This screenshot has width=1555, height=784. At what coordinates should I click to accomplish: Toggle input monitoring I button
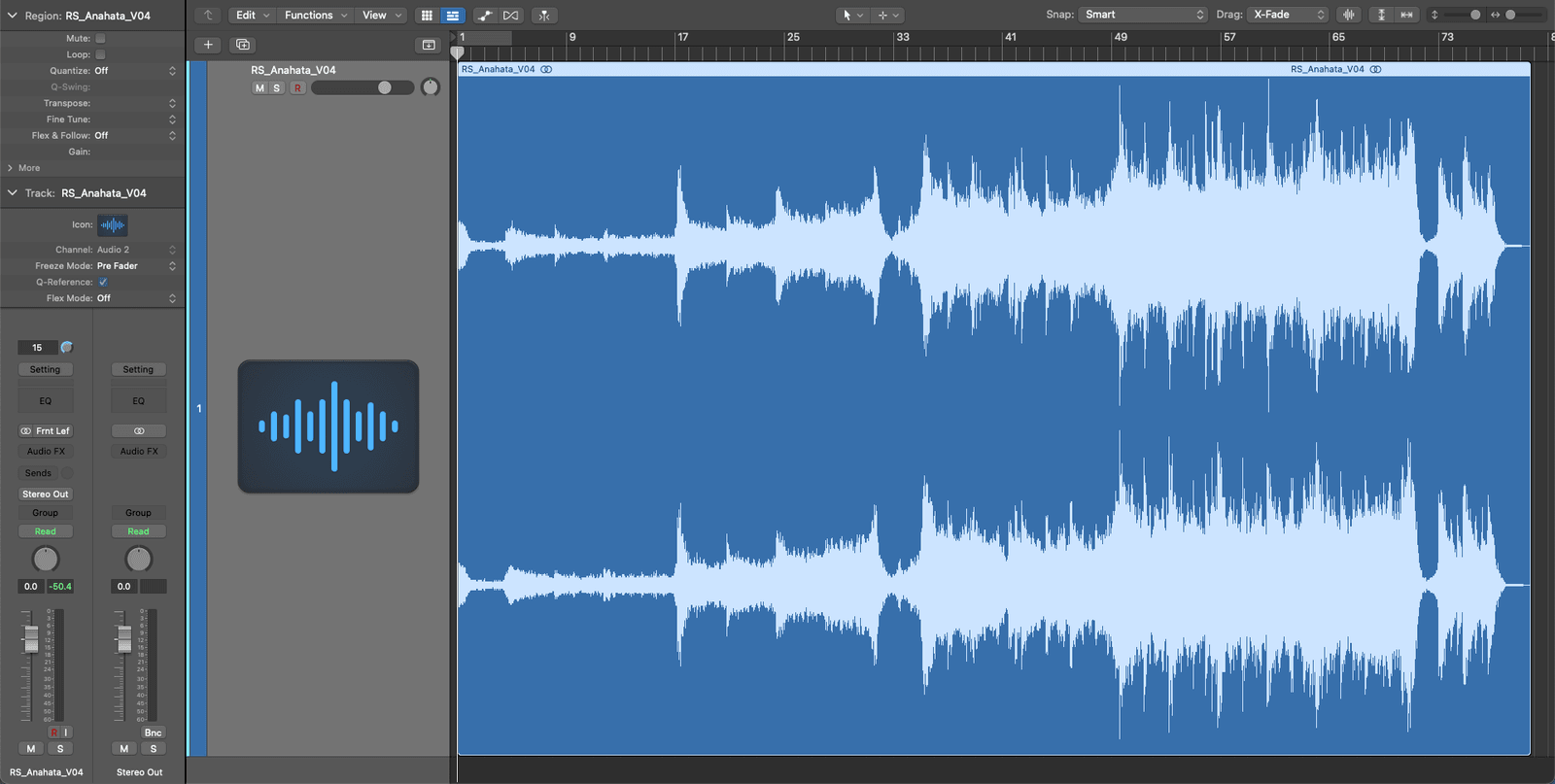[67, 733]
